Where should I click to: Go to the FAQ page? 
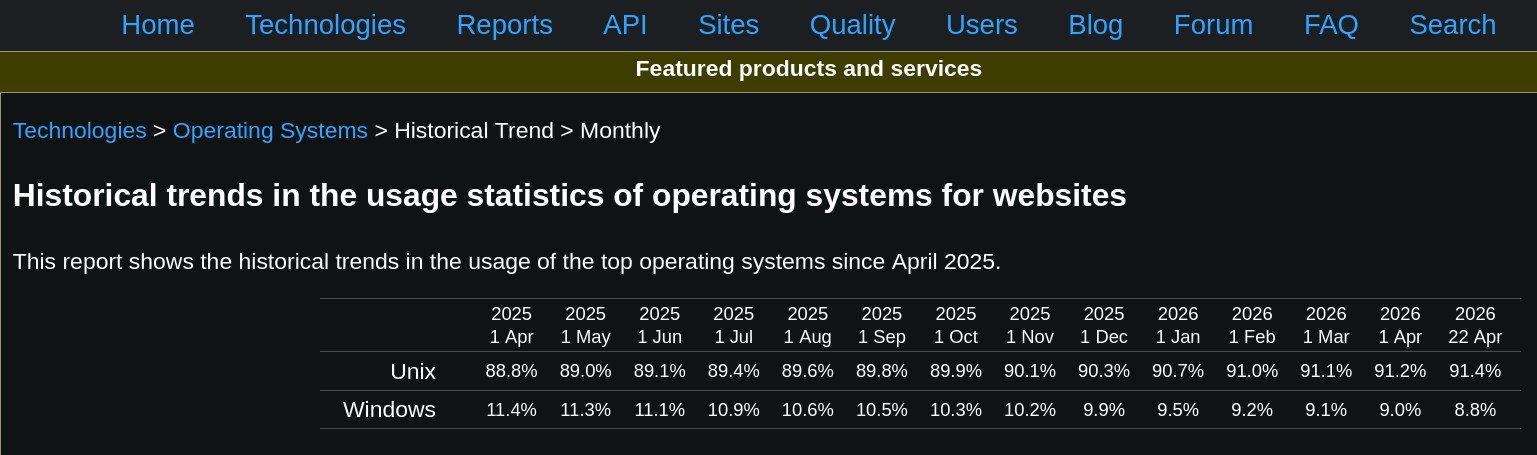1330,25
